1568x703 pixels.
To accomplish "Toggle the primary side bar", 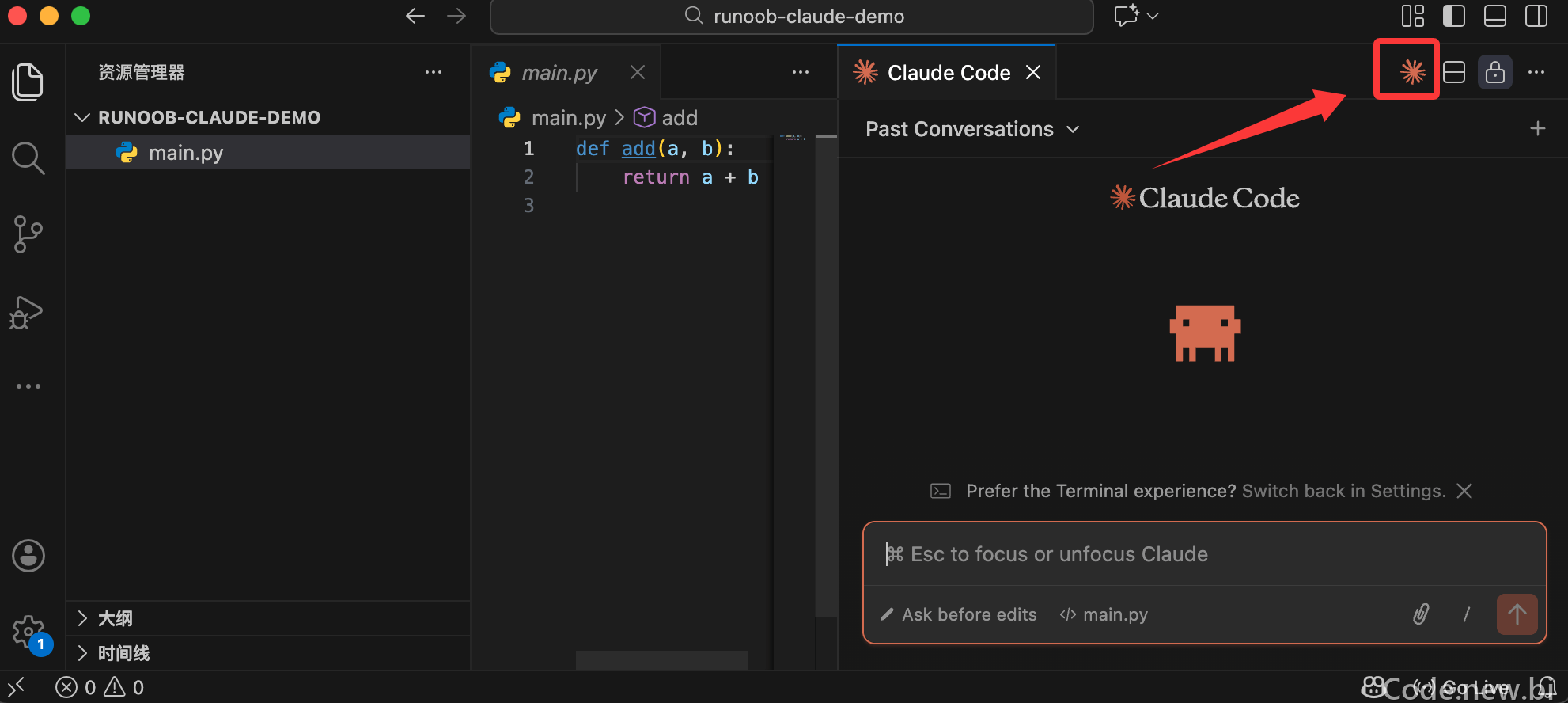I will point(1454,16).
